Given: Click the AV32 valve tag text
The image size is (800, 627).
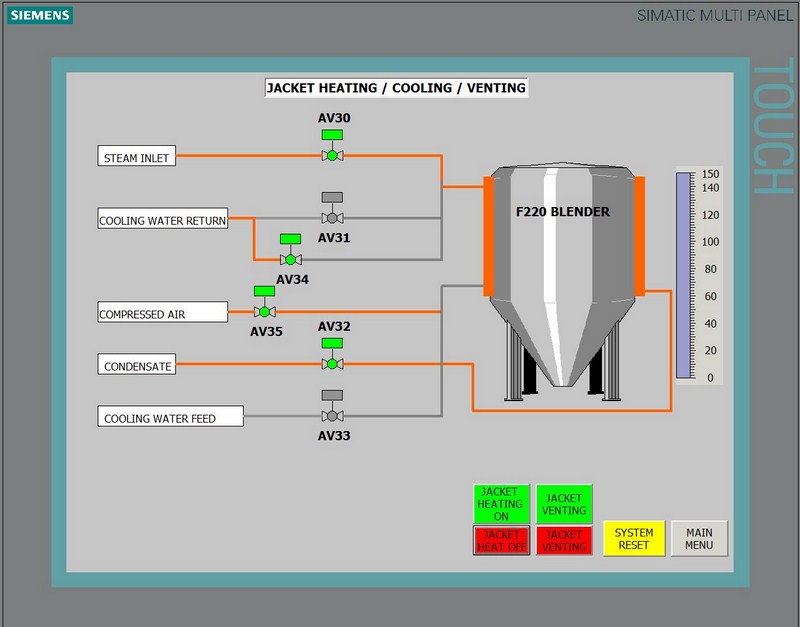Looking at the screenshot, I should 334,327.
